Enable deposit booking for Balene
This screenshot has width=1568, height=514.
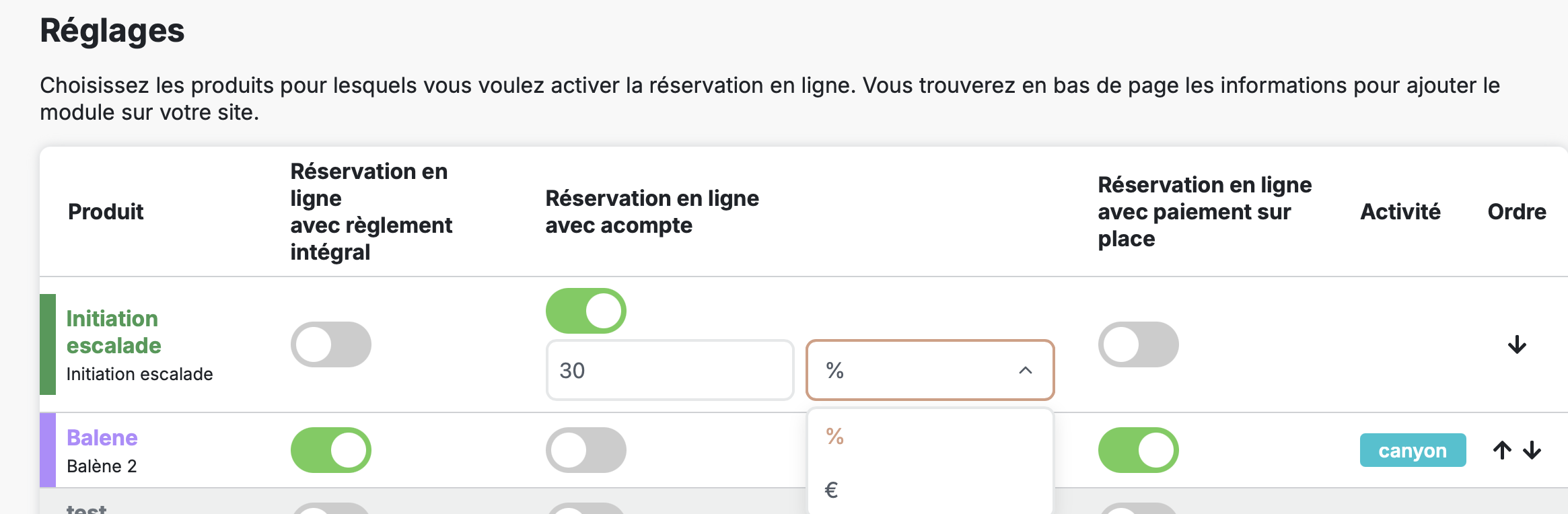(585, 449)
